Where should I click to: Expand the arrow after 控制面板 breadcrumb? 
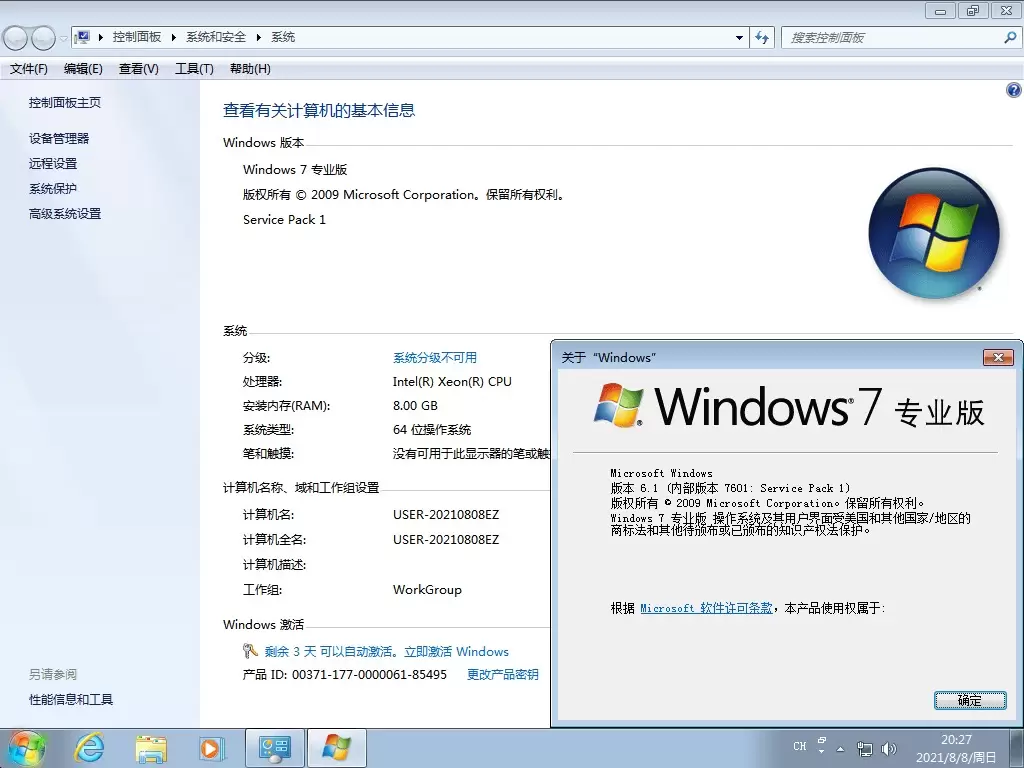pos(173,37)
